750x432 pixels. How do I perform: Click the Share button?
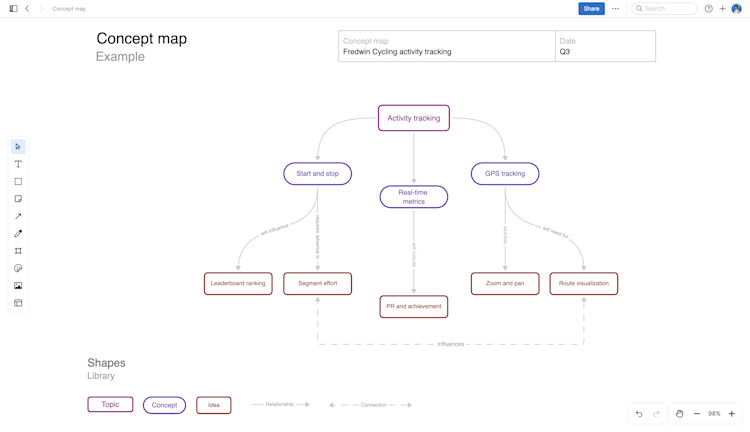(x=591, y=9)
